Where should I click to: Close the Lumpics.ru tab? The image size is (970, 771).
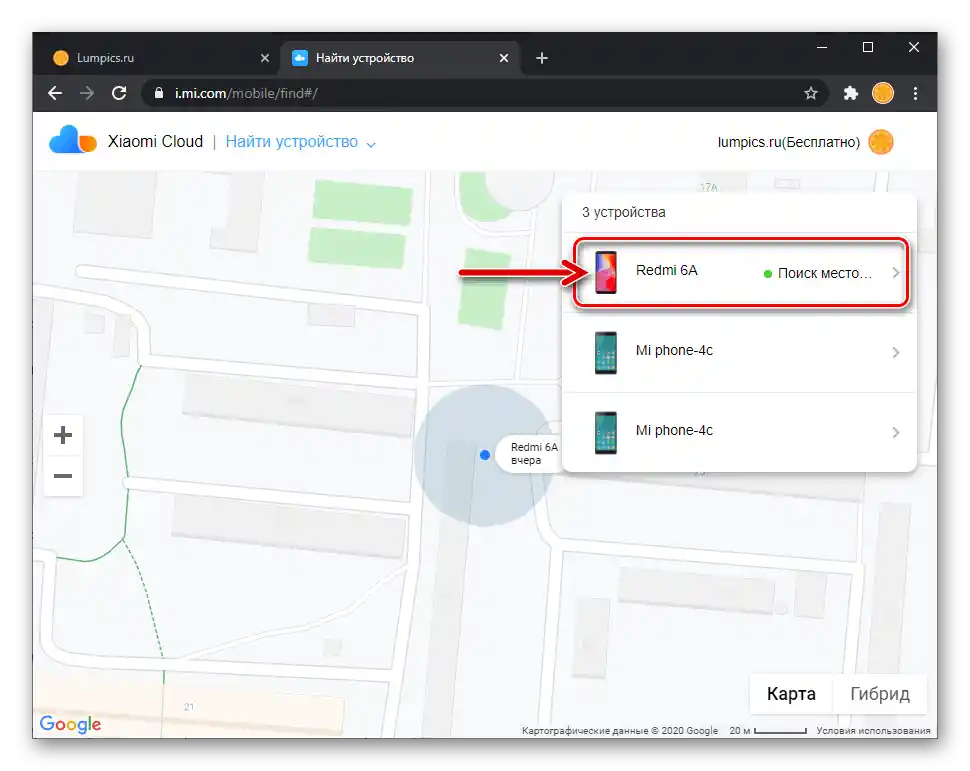pyautogui.click(x=265, y=58)
